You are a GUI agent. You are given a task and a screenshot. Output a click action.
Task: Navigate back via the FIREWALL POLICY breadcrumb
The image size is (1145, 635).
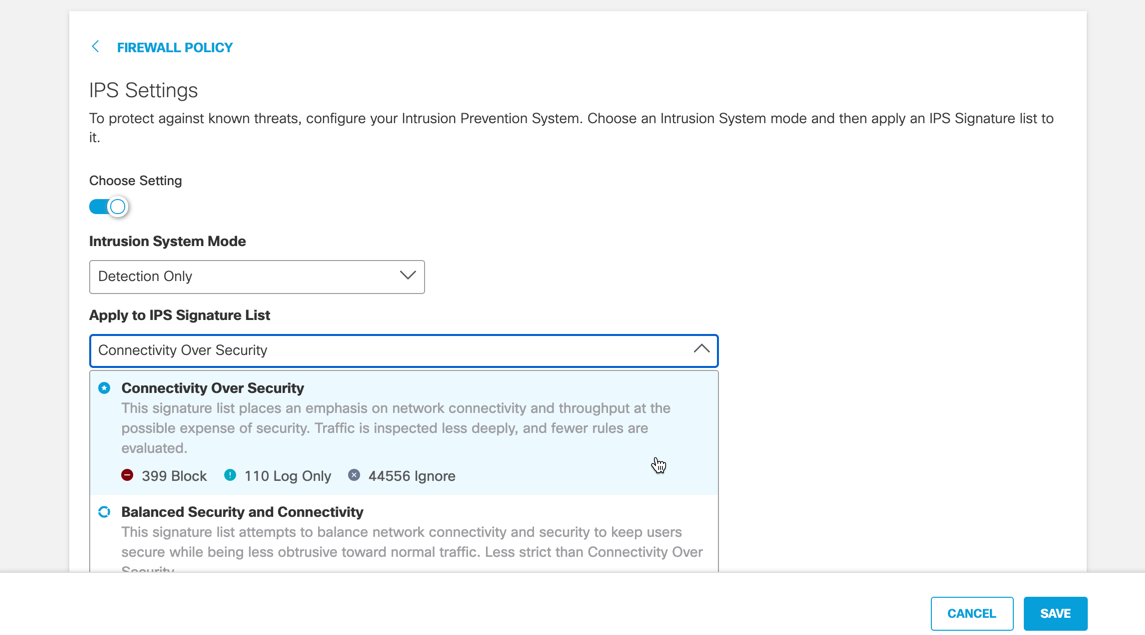pyautogui.click(x=175, y=46)
